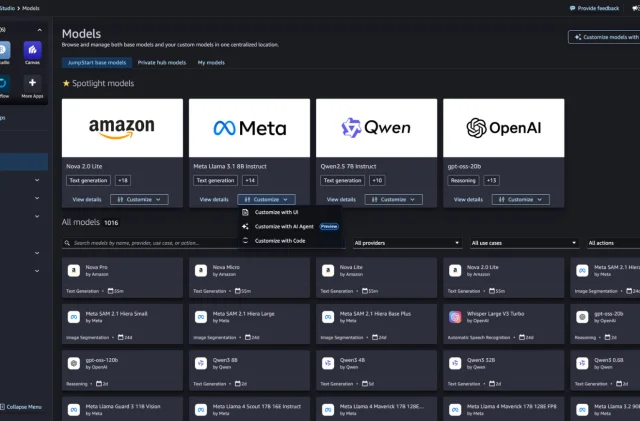The image size is (640, 421).
Task: Click Reasoning tag on gpt-oss-20b card
Action: pyautogui.click(x=463, y=180)
